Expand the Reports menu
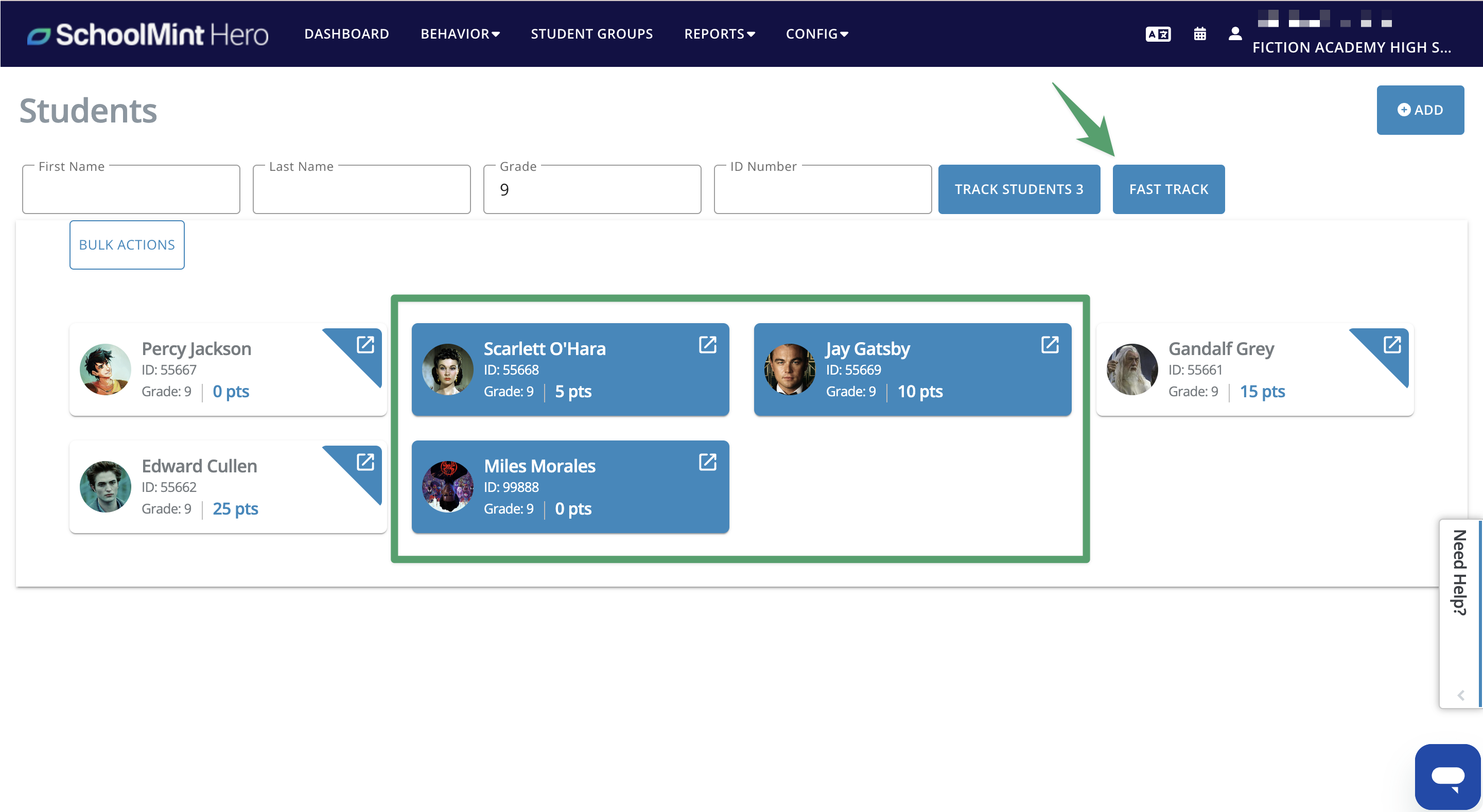Viewport: 1483px width, 812px height. coord(720,34)
